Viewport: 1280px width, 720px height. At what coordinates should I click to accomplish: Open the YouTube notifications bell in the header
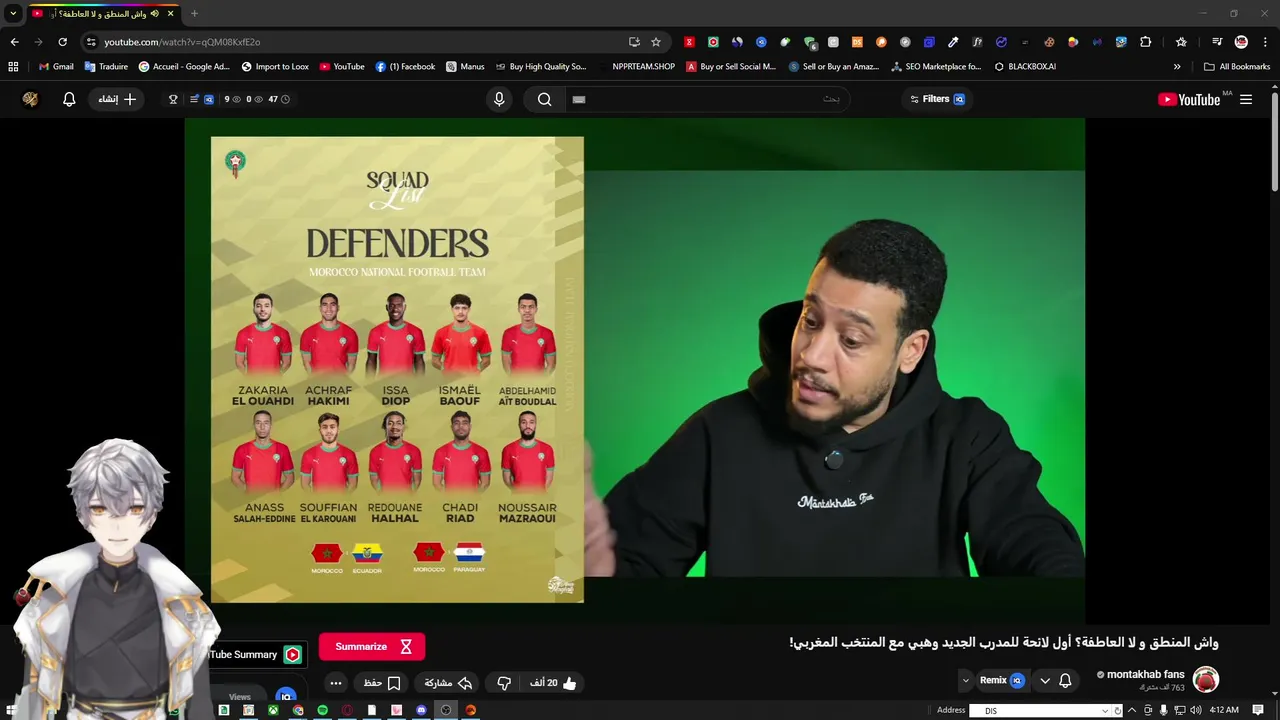69,99
